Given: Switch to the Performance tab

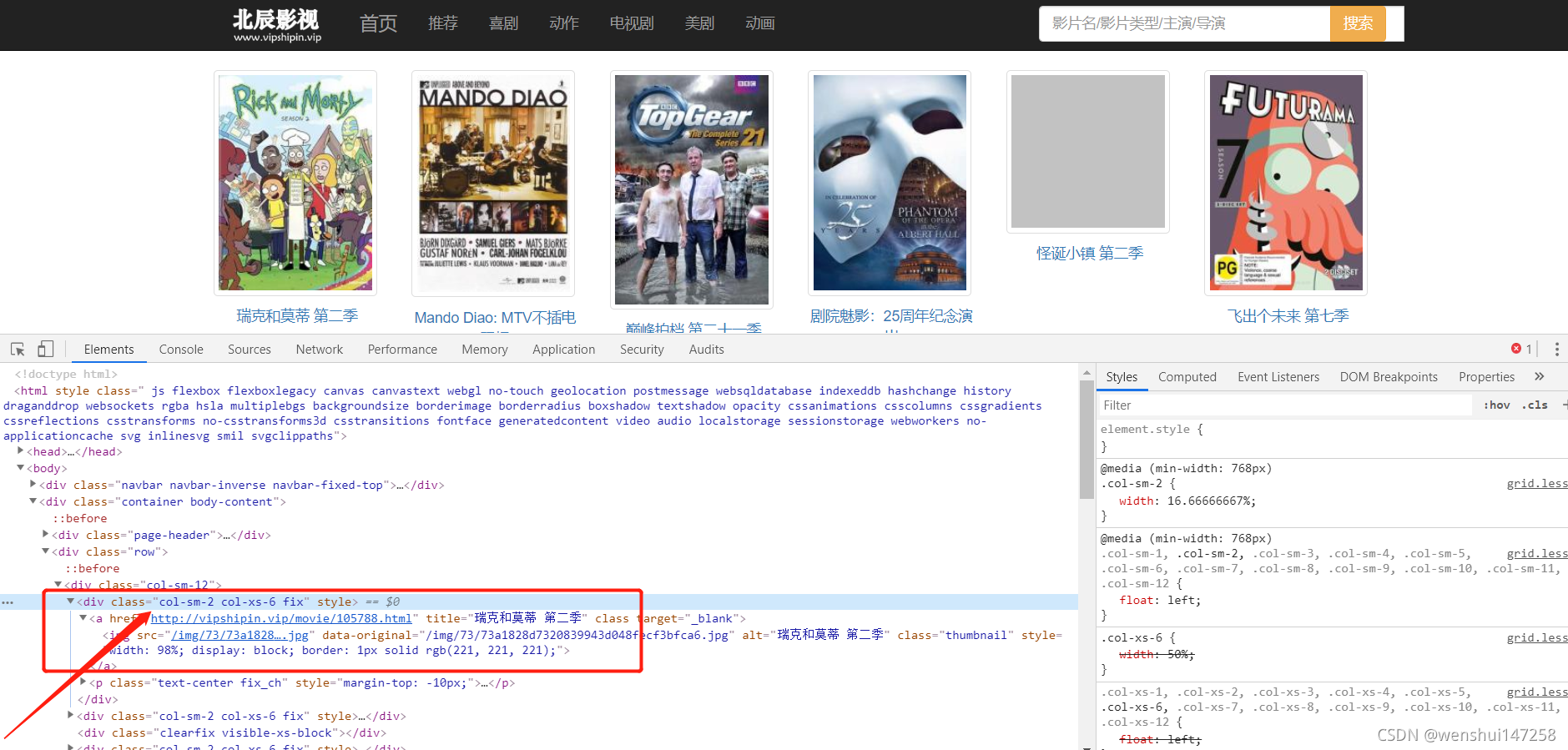Looking at the screenshot, I should [x=402, y=350].
